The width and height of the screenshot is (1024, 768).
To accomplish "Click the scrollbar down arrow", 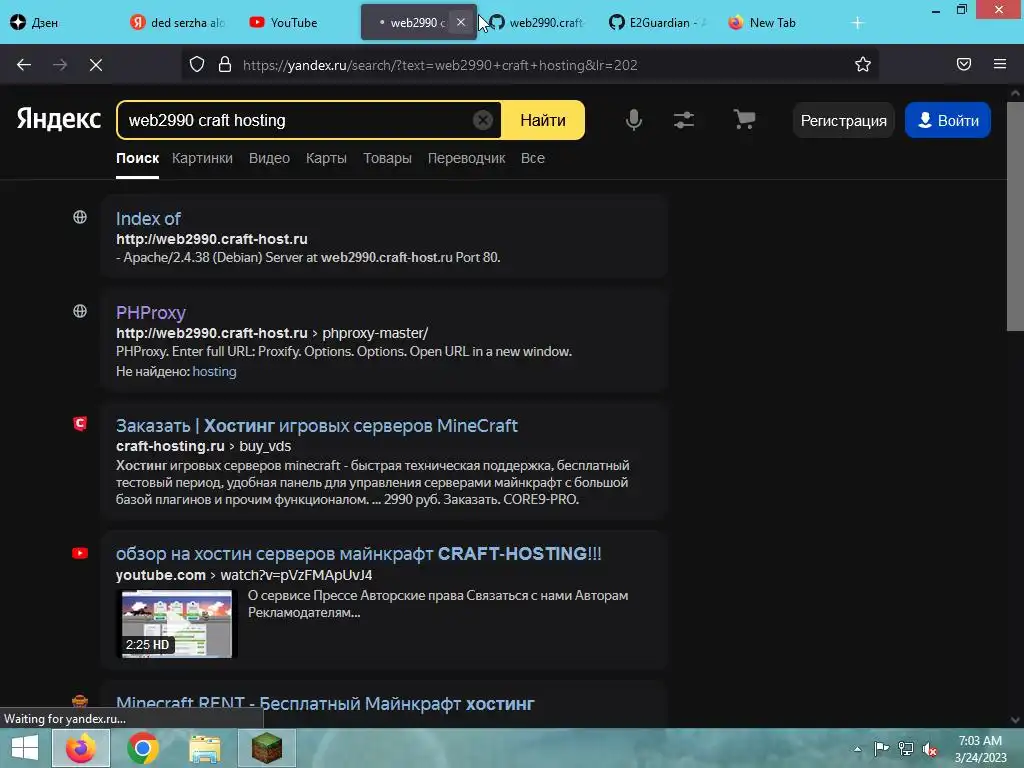I will click(1015, 720).
